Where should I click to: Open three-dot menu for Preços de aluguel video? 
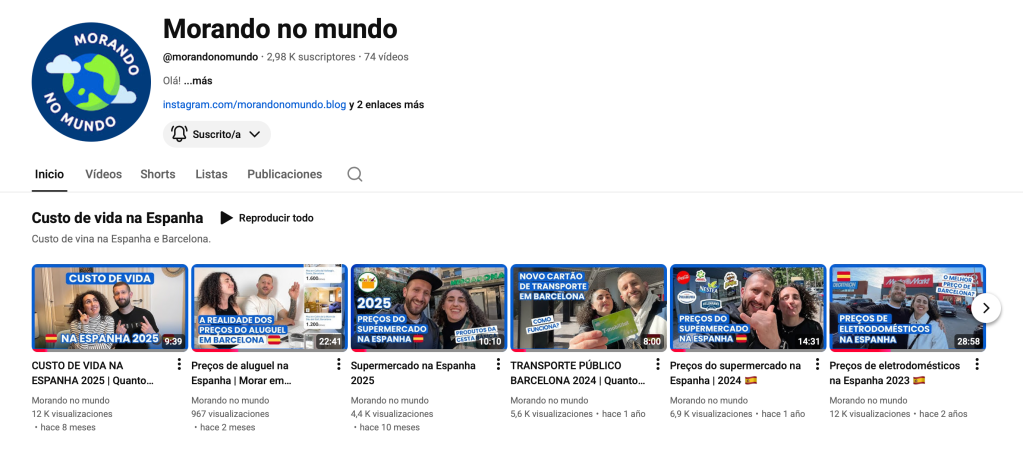click(x=339, y=366)
